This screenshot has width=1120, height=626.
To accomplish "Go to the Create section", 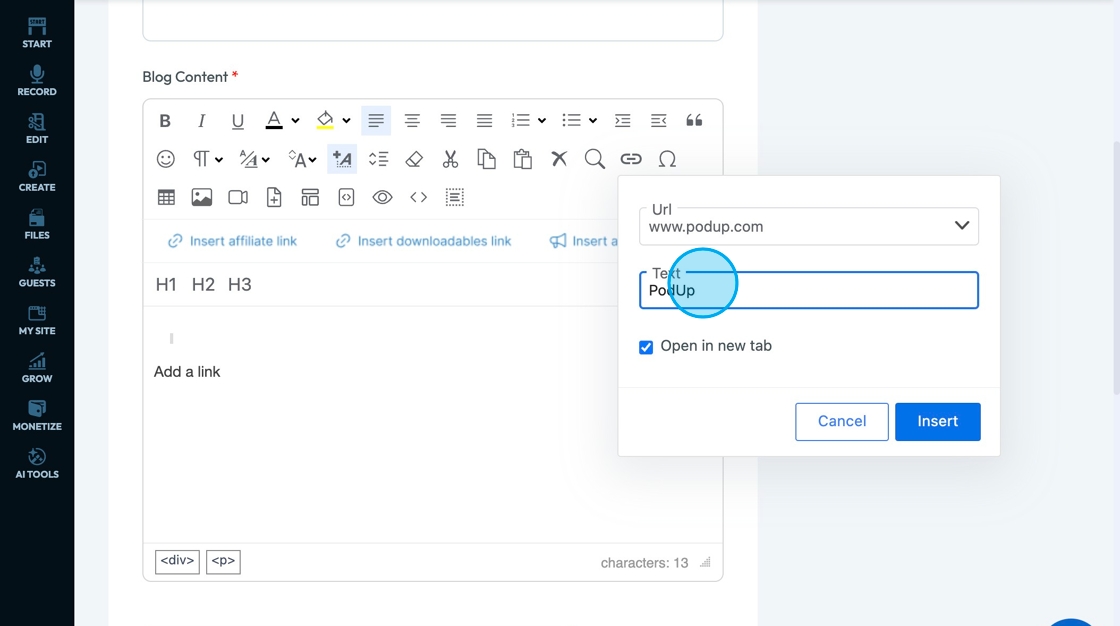I will [x=37, y=177].
